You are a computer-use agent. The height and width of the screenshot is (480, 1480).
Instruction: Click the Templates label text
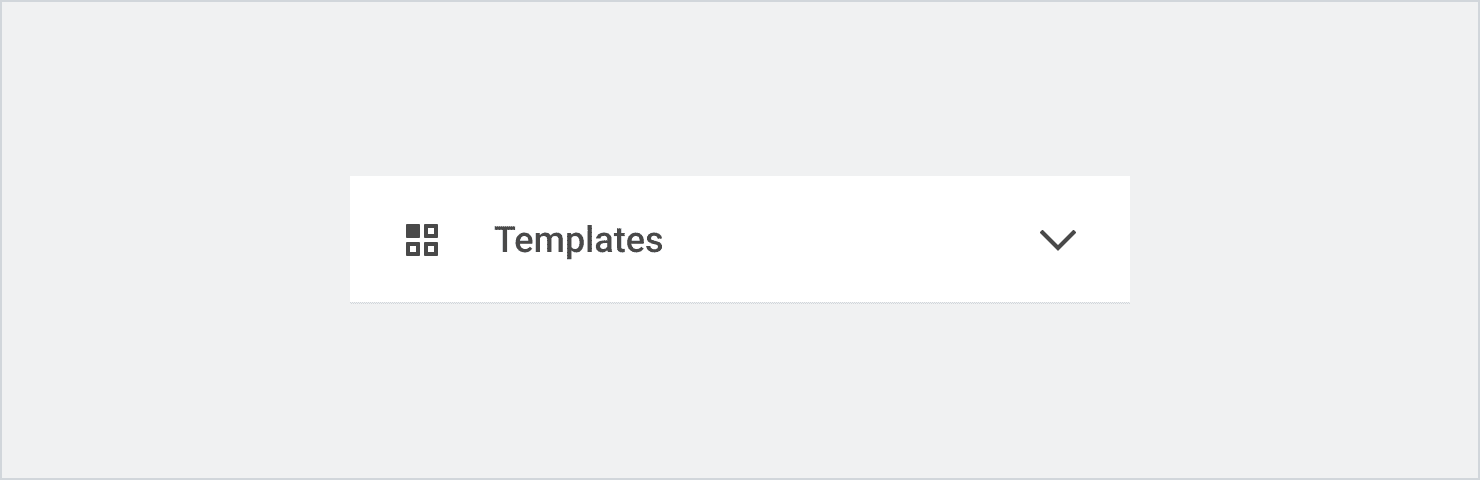[x=578, y=240]
